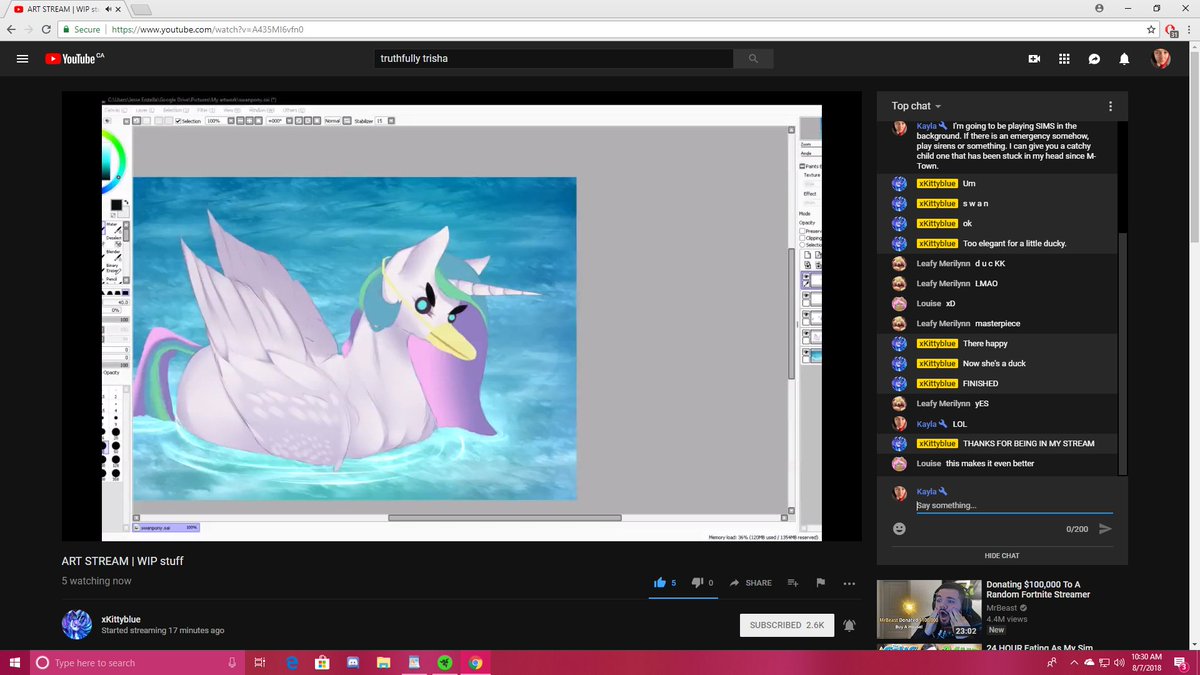Open chat options three-dot menu

1110,106
